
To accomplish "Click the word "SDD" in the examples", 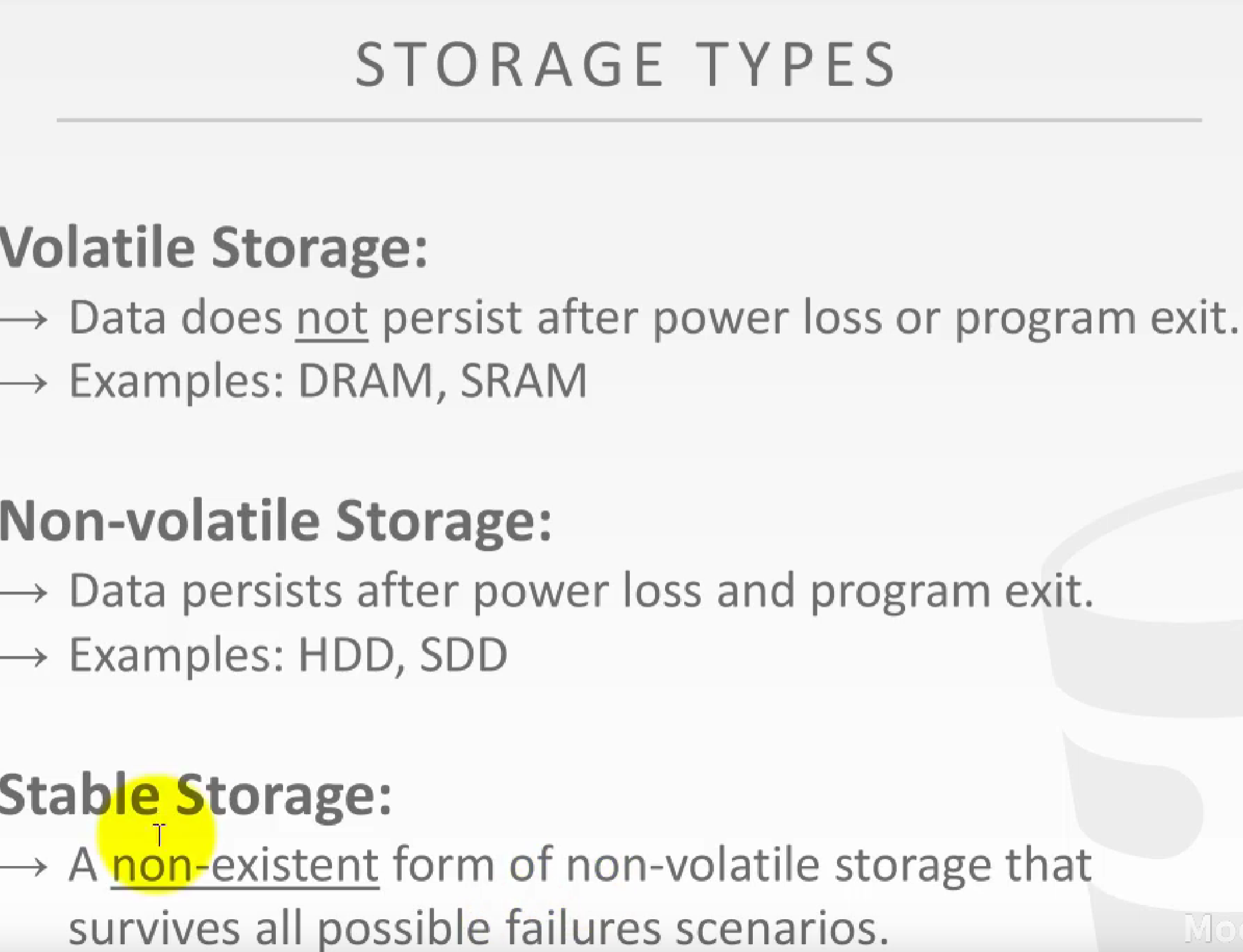I will click(x=463, y=655).
